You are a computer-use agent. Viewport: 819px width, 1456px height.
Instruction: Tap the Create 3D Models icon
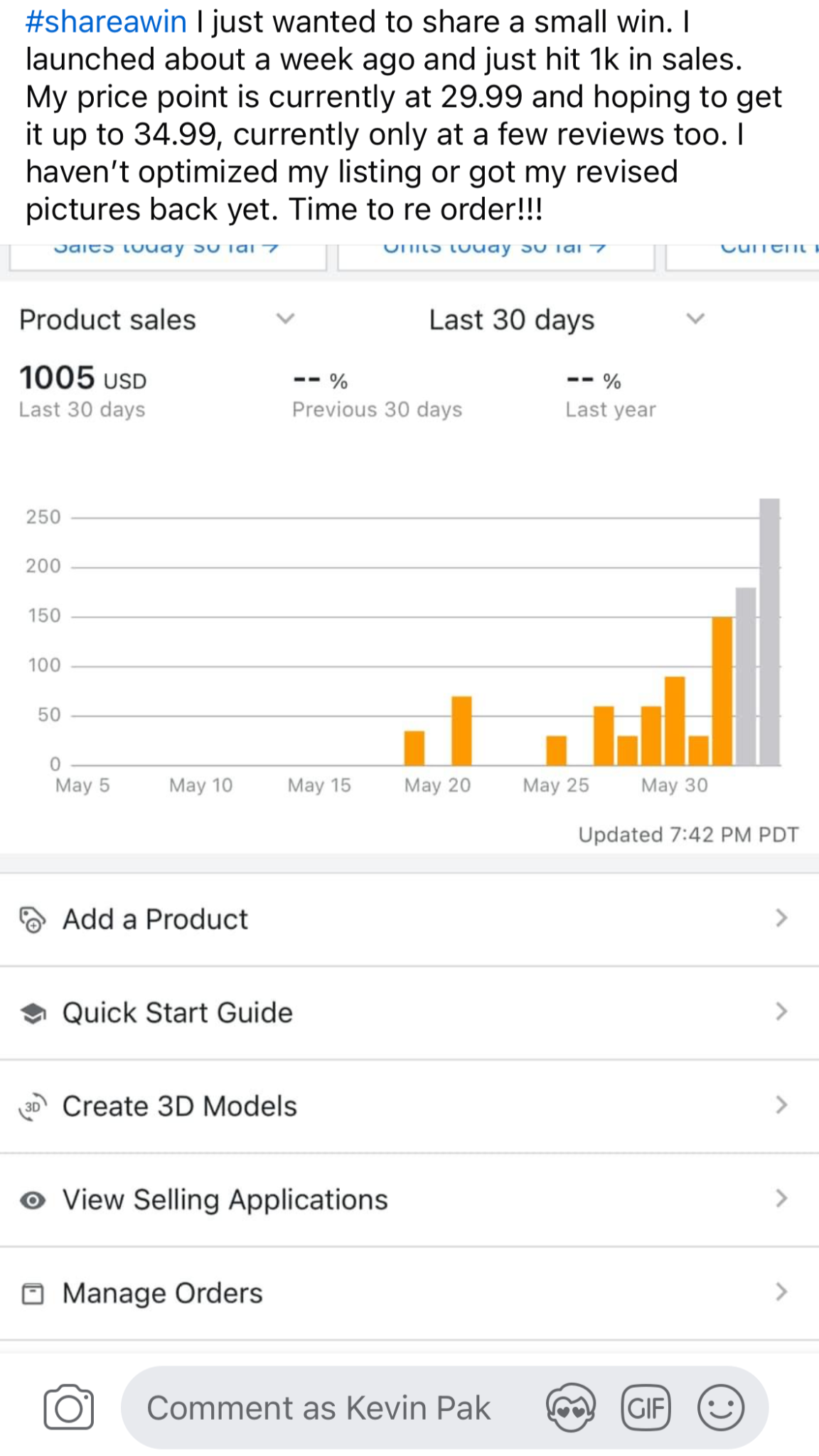click(33, 1106)
